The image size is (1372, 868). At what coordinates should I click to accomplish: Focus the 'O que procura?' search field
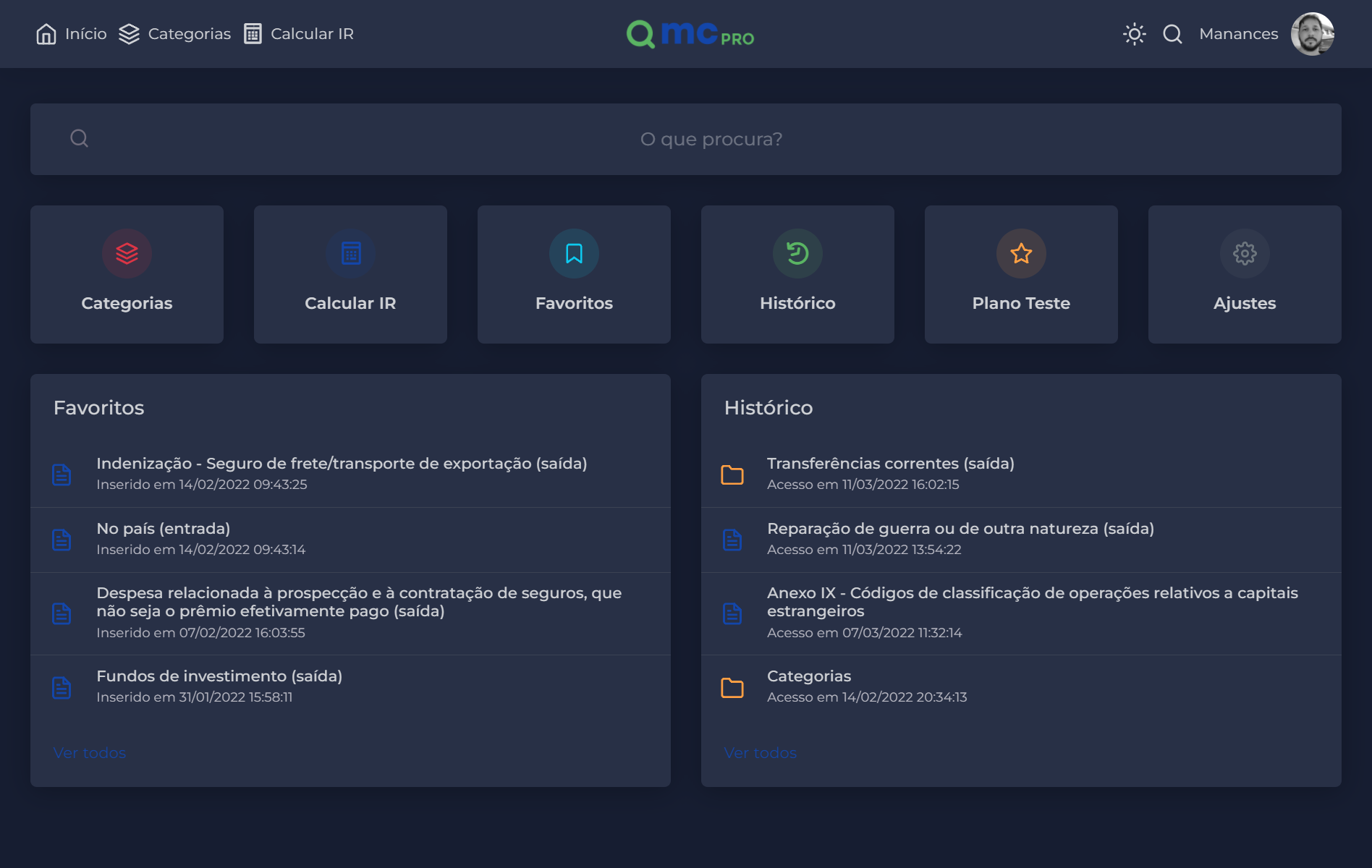(711, 139)
